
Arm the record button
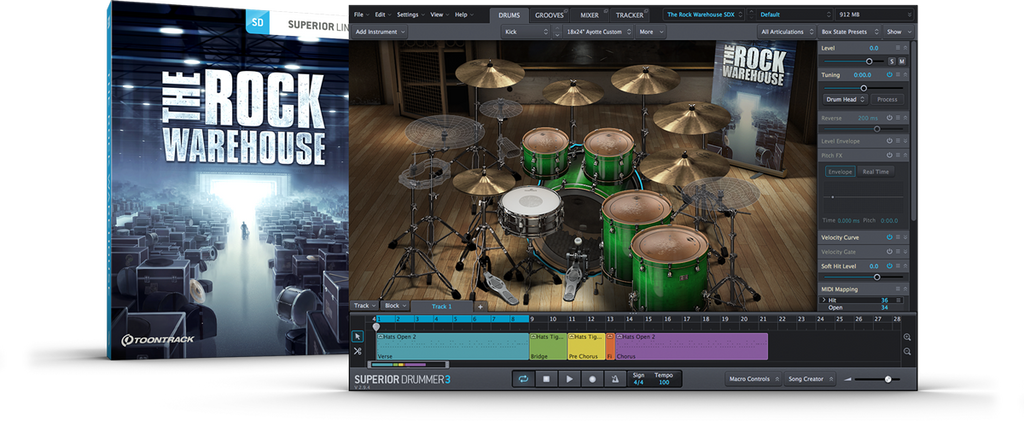coord(592,379)
